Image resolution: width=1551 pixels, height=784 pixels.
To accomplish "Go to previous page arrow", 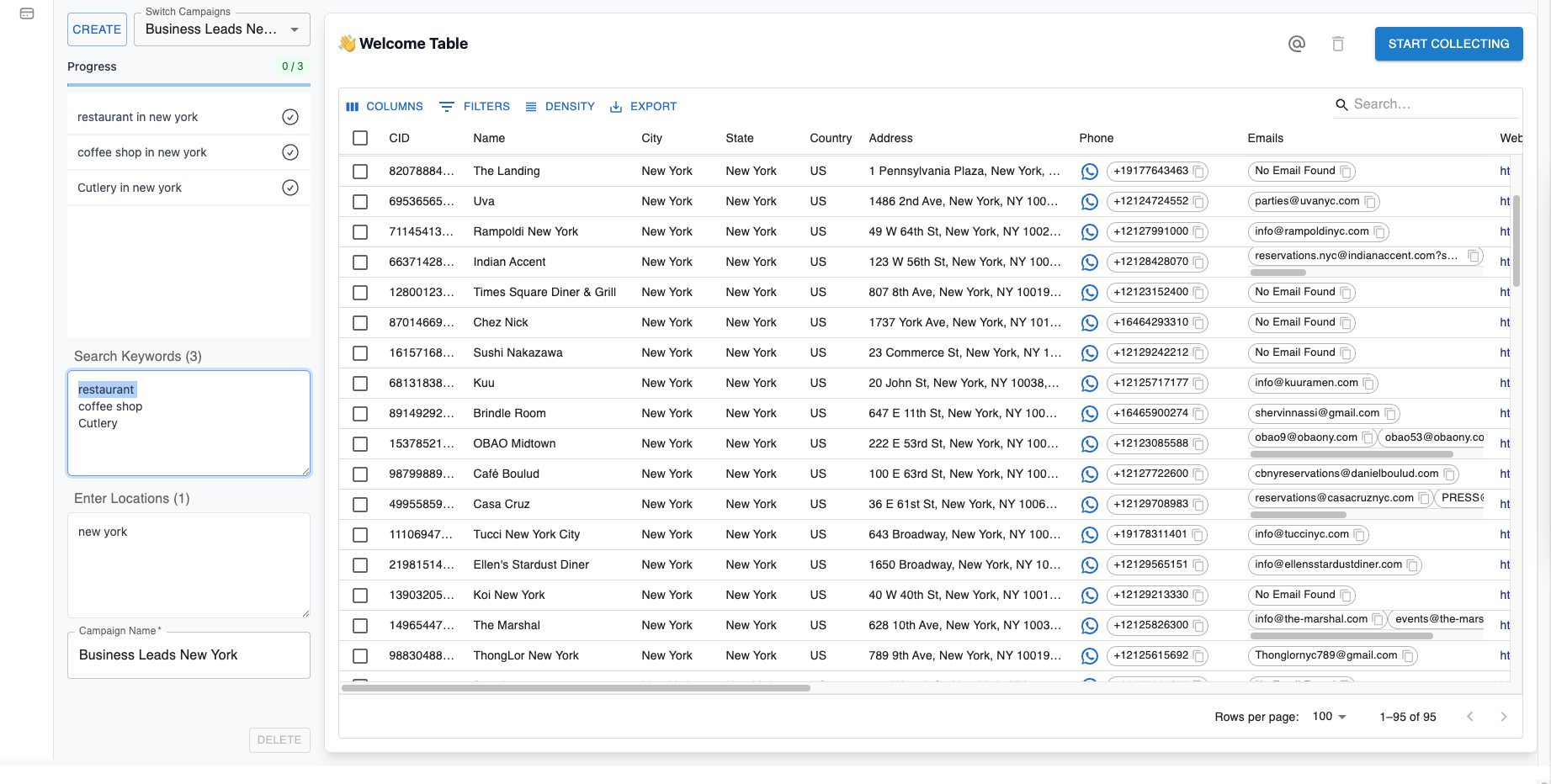I will 1470,717.
